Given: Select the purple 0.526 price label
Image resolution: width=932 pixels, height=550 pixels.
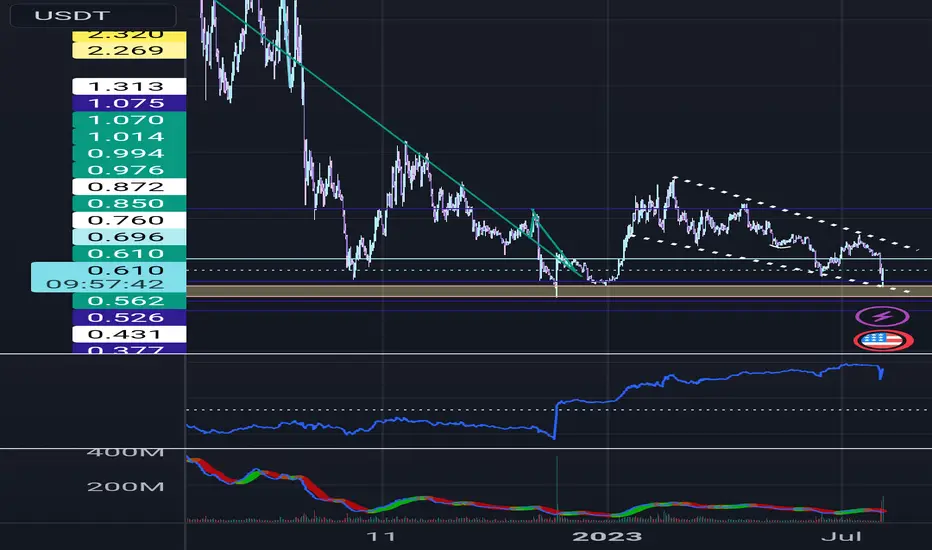Looking at the screenshot, I should [129, 317].
